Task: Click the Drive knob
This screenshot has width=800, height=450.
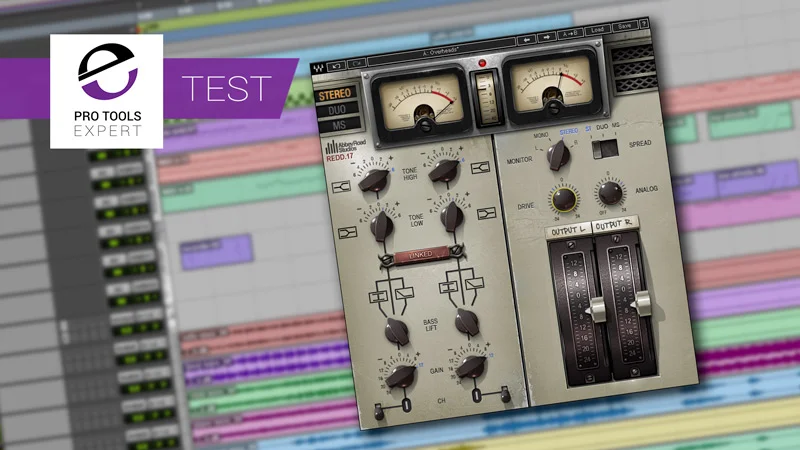Action: click(564, 199)
